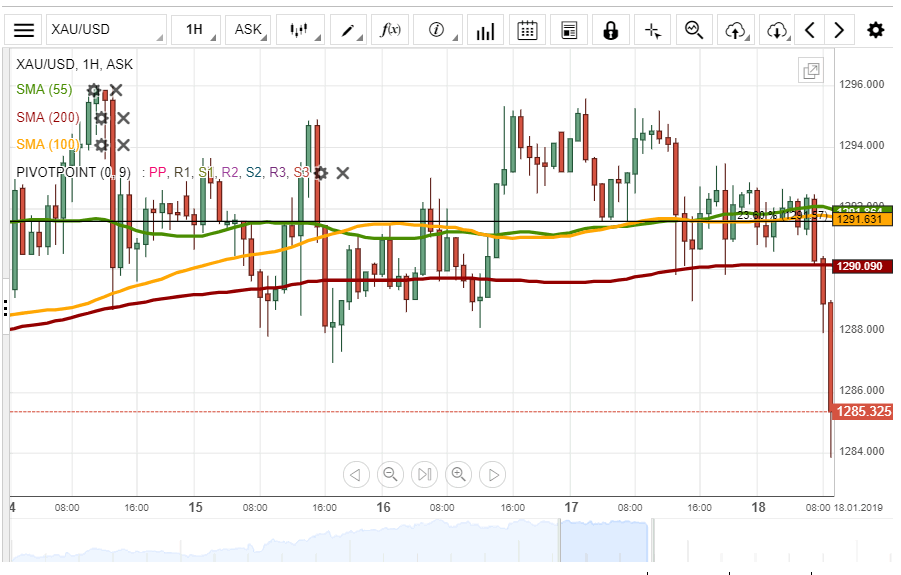Zoom out with circled minus magnifier
The height and width of the screenshot is (575, 901).
pos(390,475)
